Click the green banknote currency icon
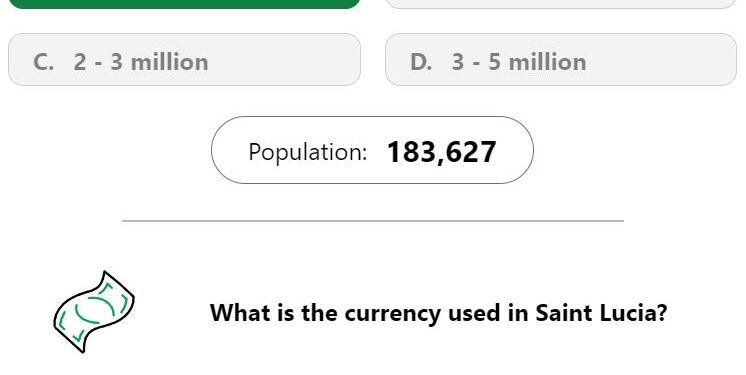Screen dimensions: 746x375 click(94, 312)
